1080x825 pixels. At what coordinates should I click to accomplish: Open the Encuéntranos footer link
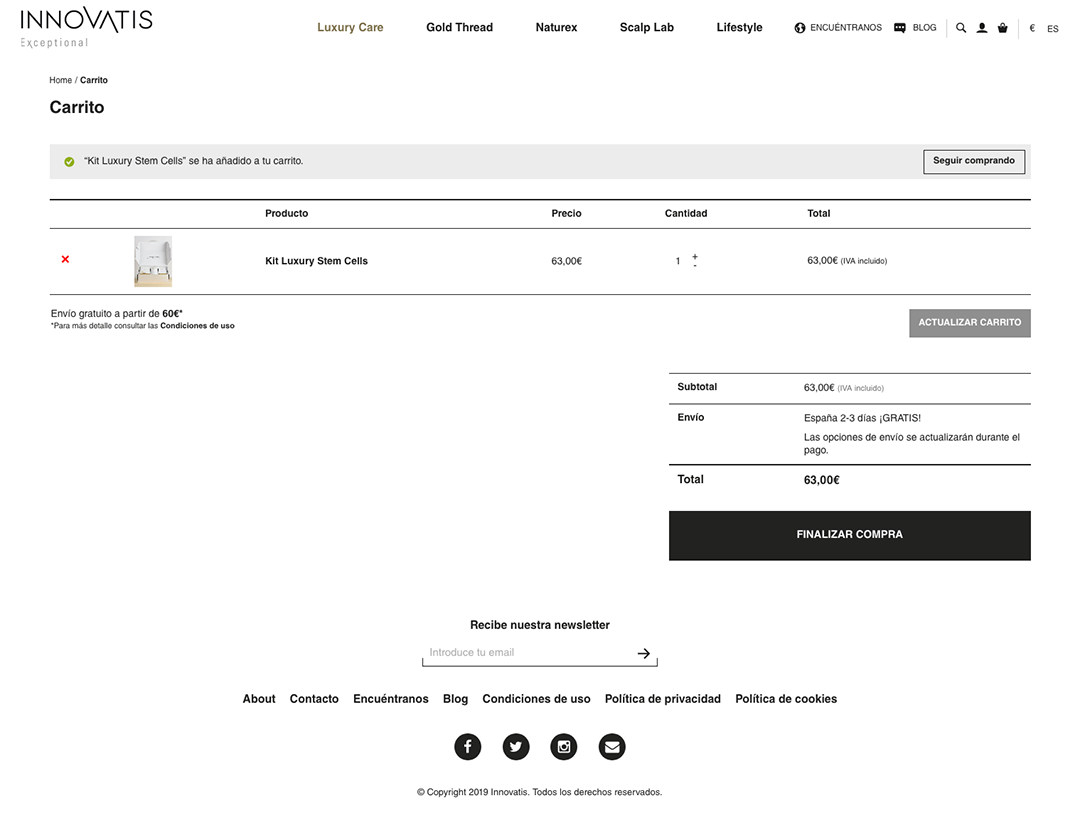click(391, 699)
